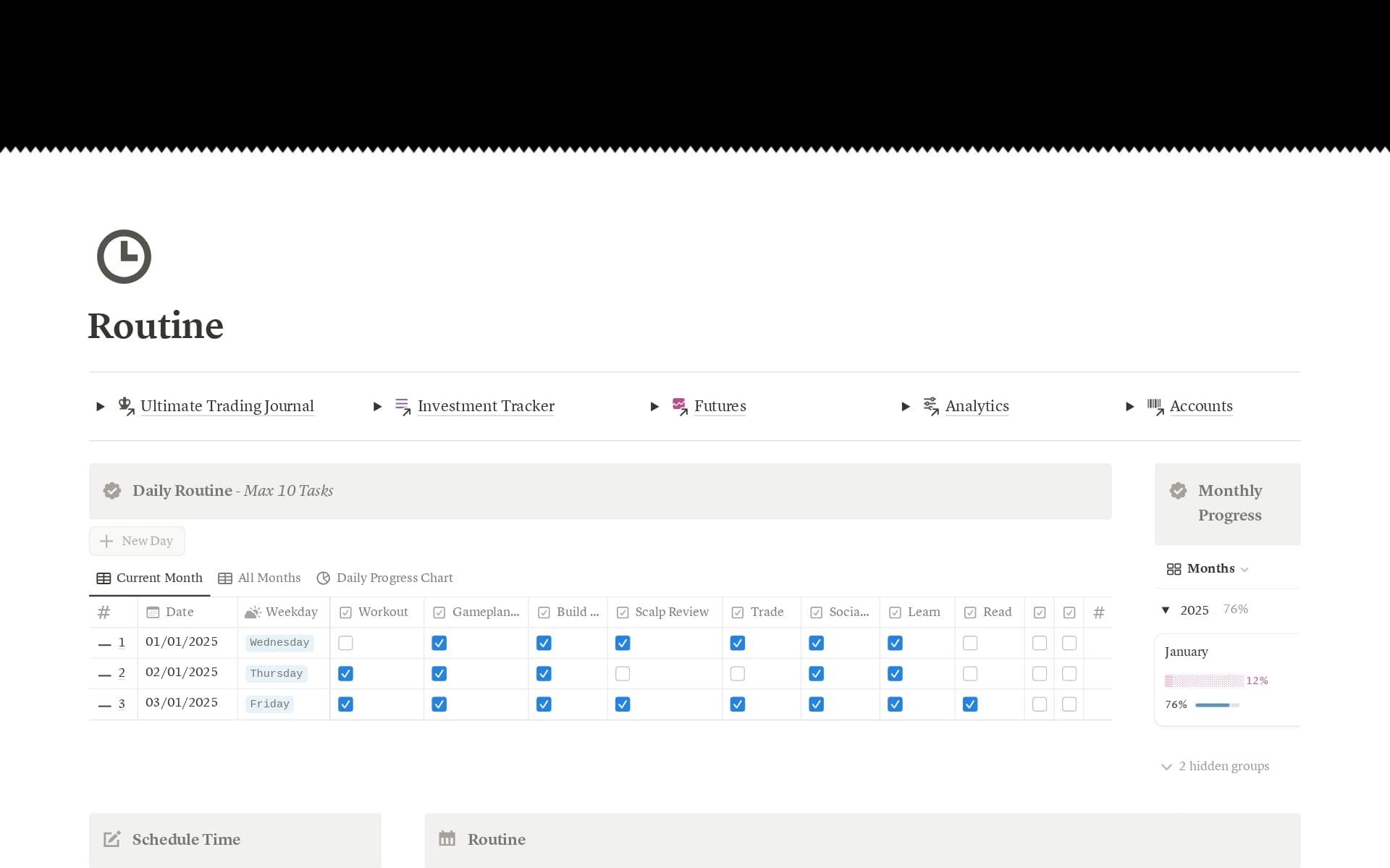This screenshot has width=1390, height=868.
Task: Click the Analytics sliders icon
Action: click(x=931, y=406)
